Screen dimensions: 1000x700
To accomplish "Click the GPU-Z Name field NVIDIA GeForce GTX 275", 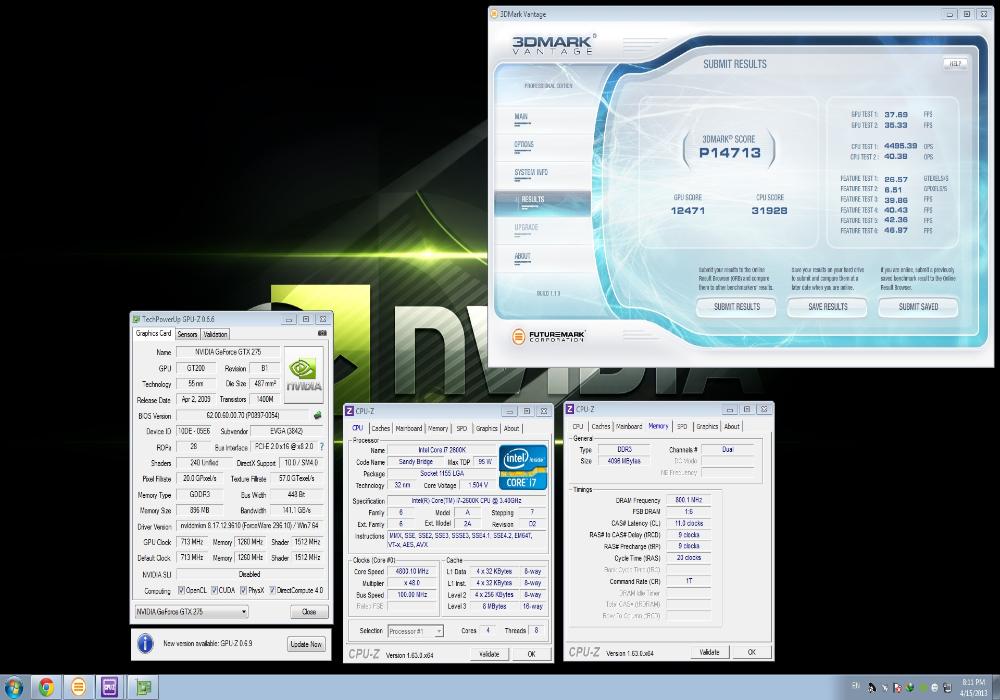I will coord(228,352).
